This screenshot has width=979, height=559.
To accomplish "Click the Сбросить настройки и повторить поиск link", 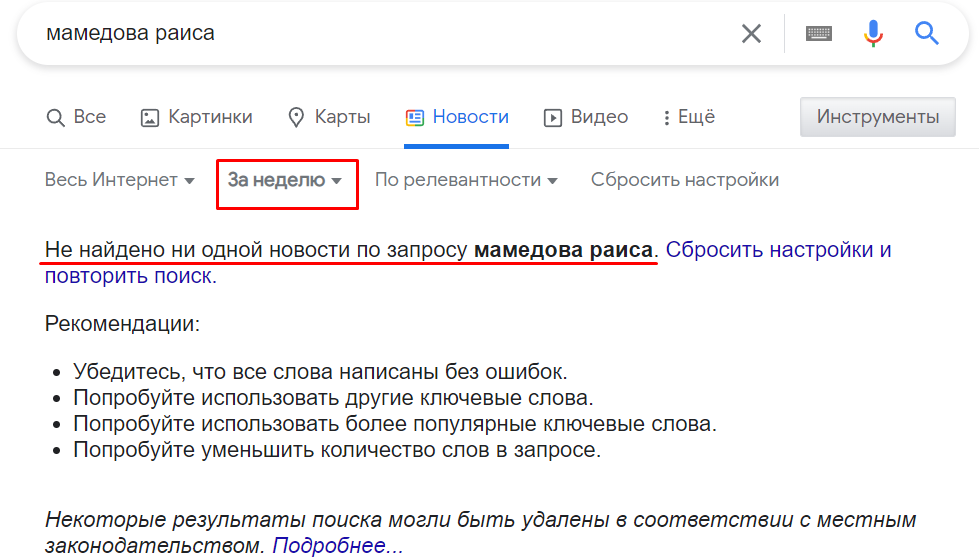I will click(x=779, y=250).
